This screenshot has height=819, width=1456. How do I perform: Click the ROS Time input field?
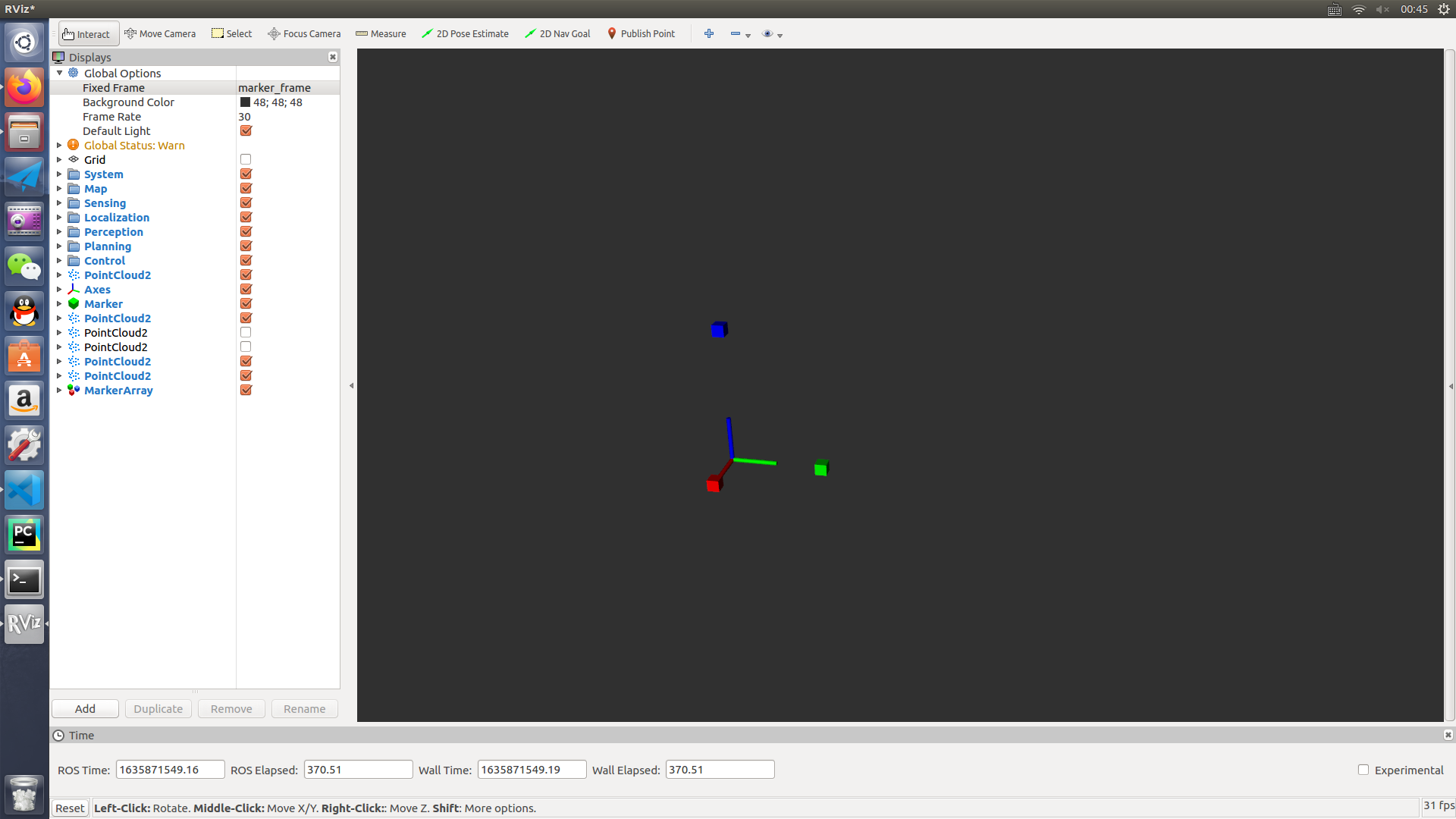(x=170, y=770)
